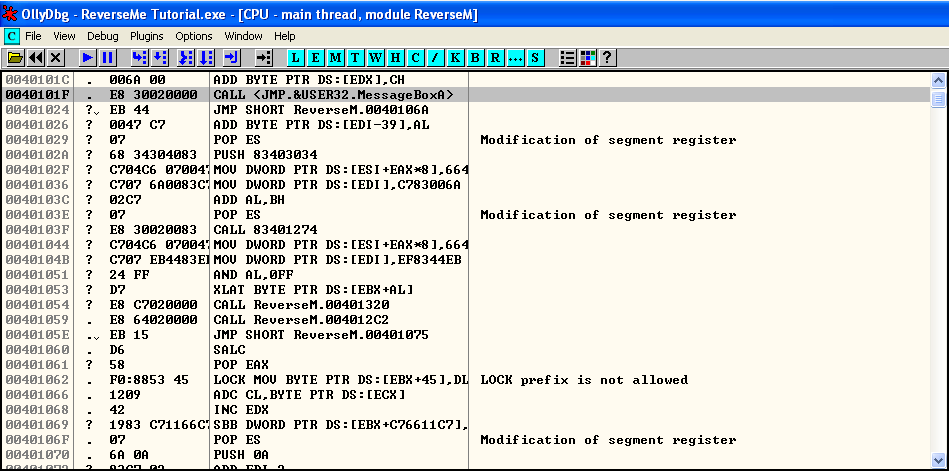Click Step into toolbar icon
The height and width of the screenshot is (471, 949).
coord(140,58)
